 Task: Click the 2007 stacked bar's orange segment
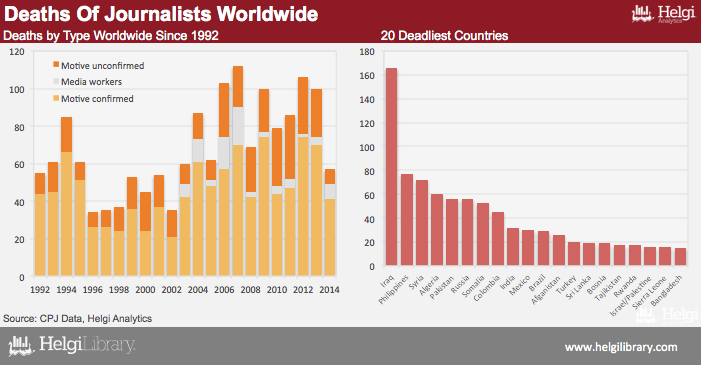coord(238,87)
